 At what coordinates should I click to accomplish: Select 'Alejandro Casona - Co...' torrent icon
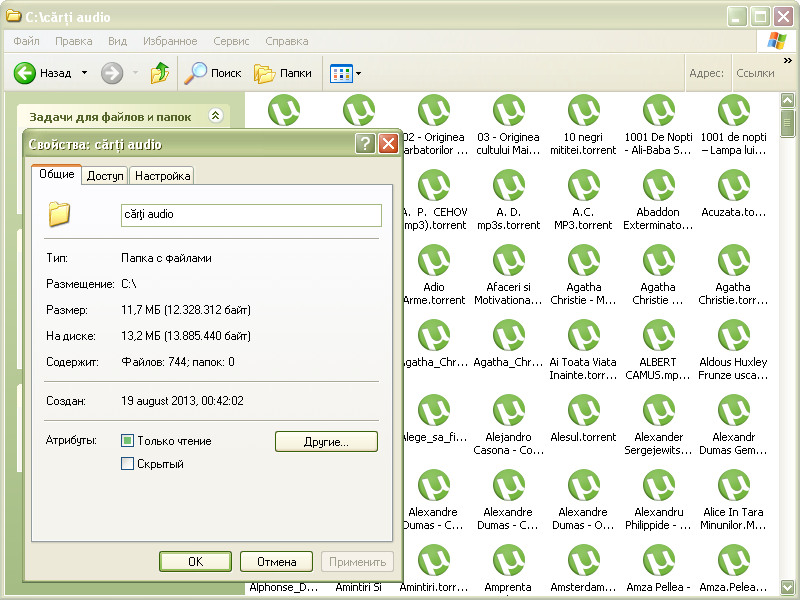pos(509,410)
